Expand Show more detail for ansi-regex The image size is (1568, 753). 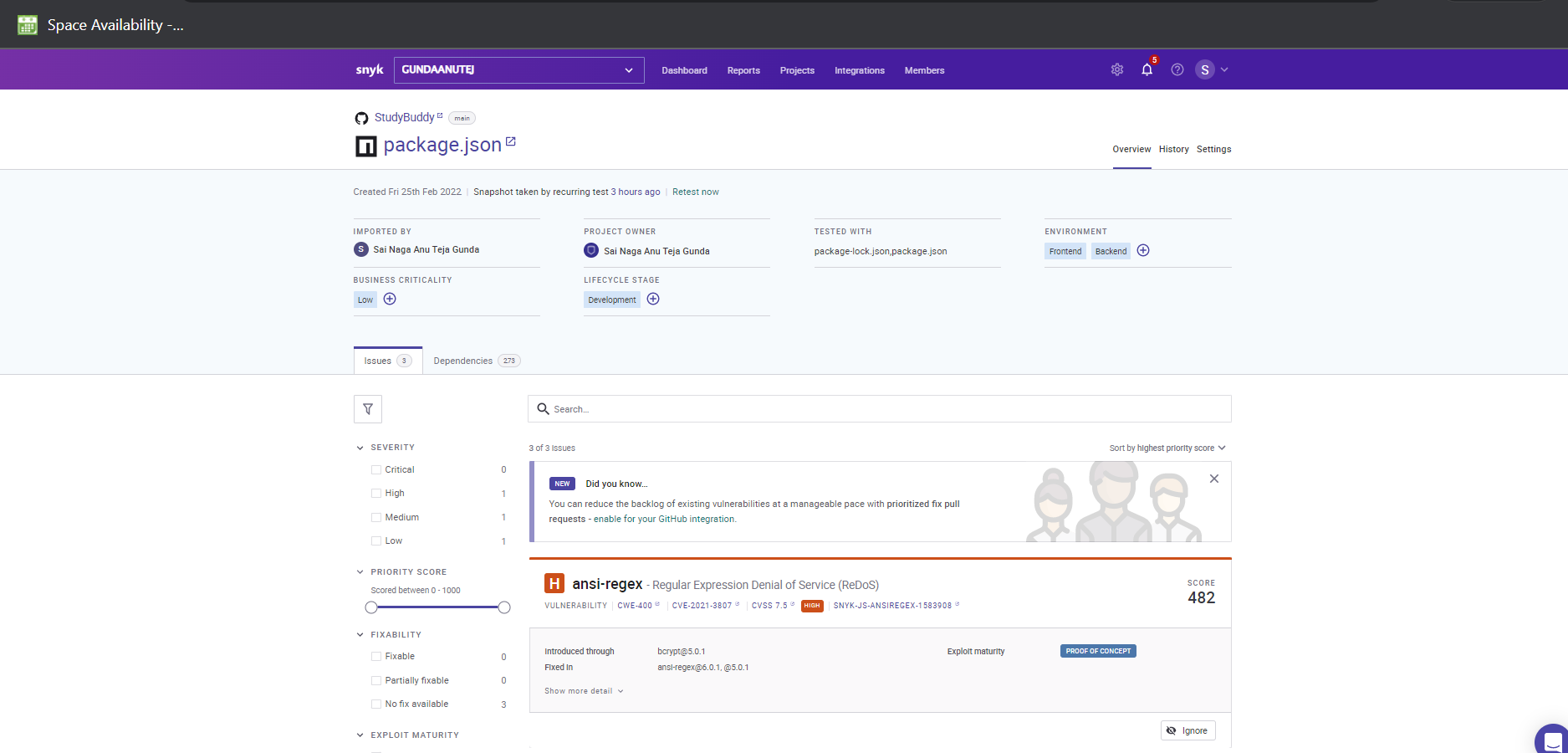click(x=583, y=690)
